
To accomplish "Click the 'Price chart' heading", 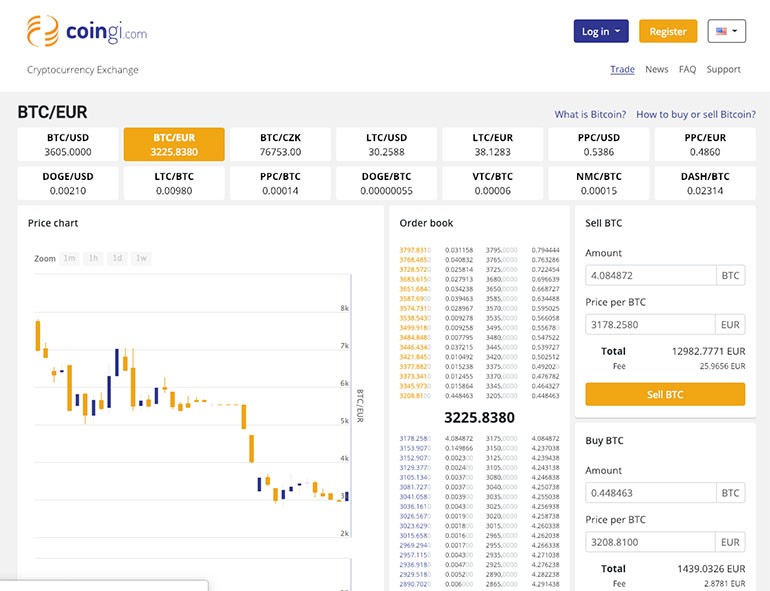I will click(x=53, y=223).
